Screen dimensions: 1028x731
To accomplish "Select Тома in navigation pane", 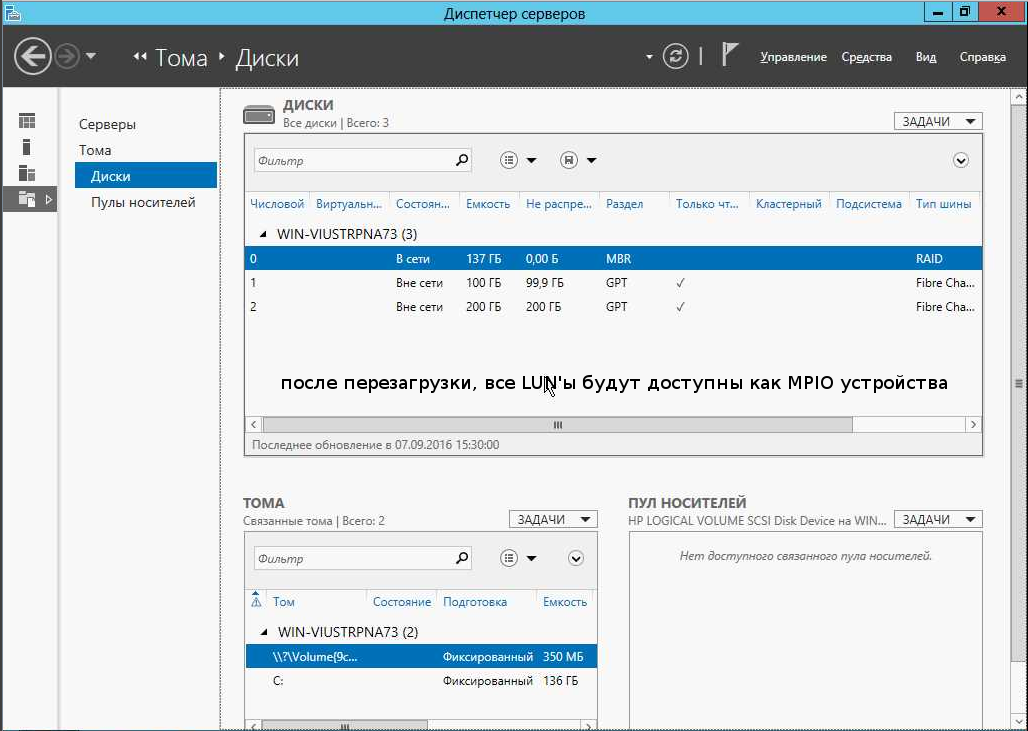I will coord(95,150).
